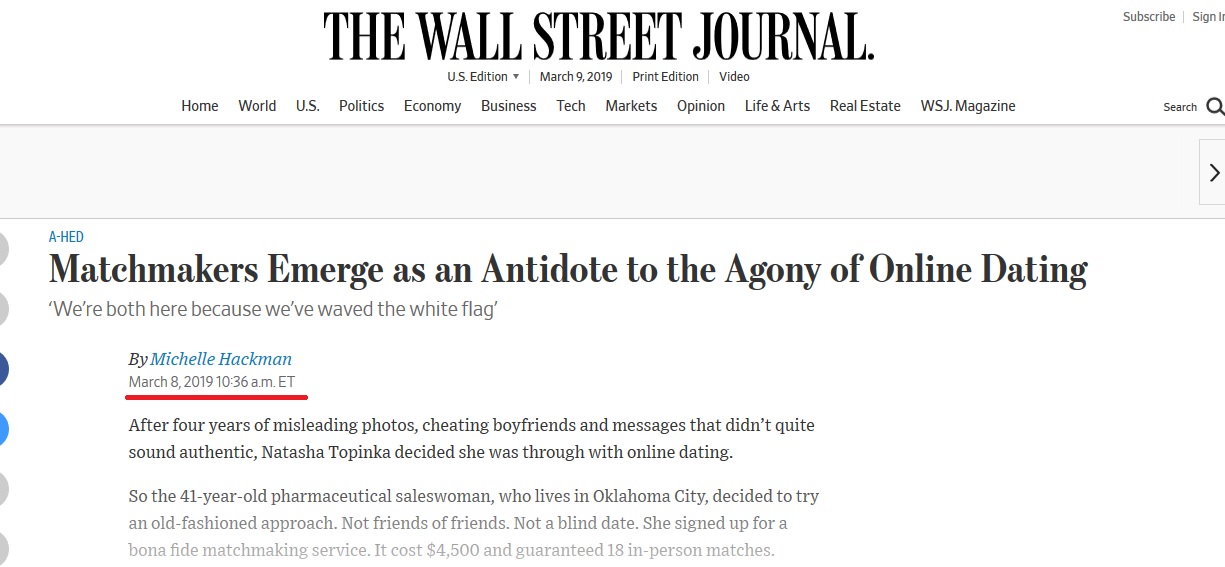Image resolution: width=1225 pixels, height=567 pixels.
Task: Click the light blue Twitter share circle
Action: [x=3, y=429]
